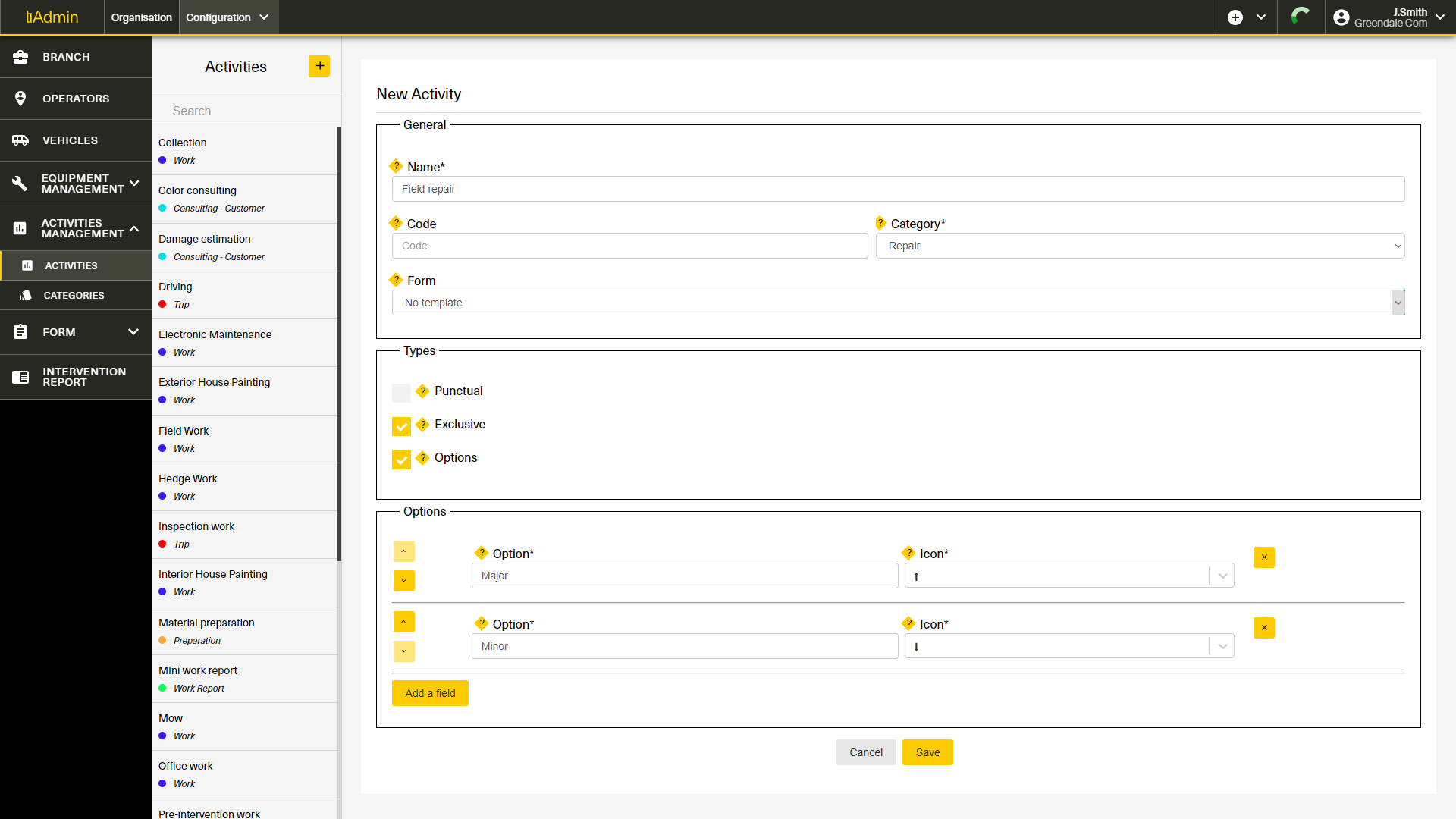Uncheck the Options checkbox
Viewport: 1456px width, 819px height.
tap(401, 460)
